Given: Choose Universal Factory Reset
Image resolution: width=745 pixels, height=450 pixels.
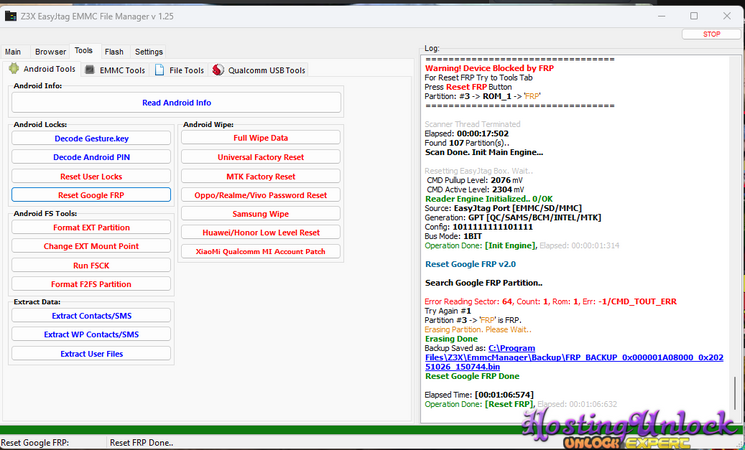Looking at the screenshot, I should (x=260, y=157).
